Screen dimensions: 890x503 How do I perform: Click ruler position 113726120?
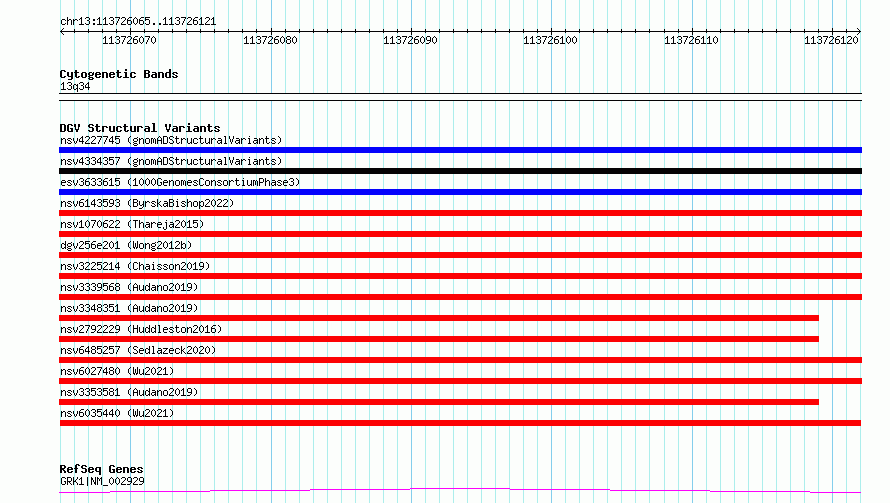pyautogui.click(x=832, y=40)
